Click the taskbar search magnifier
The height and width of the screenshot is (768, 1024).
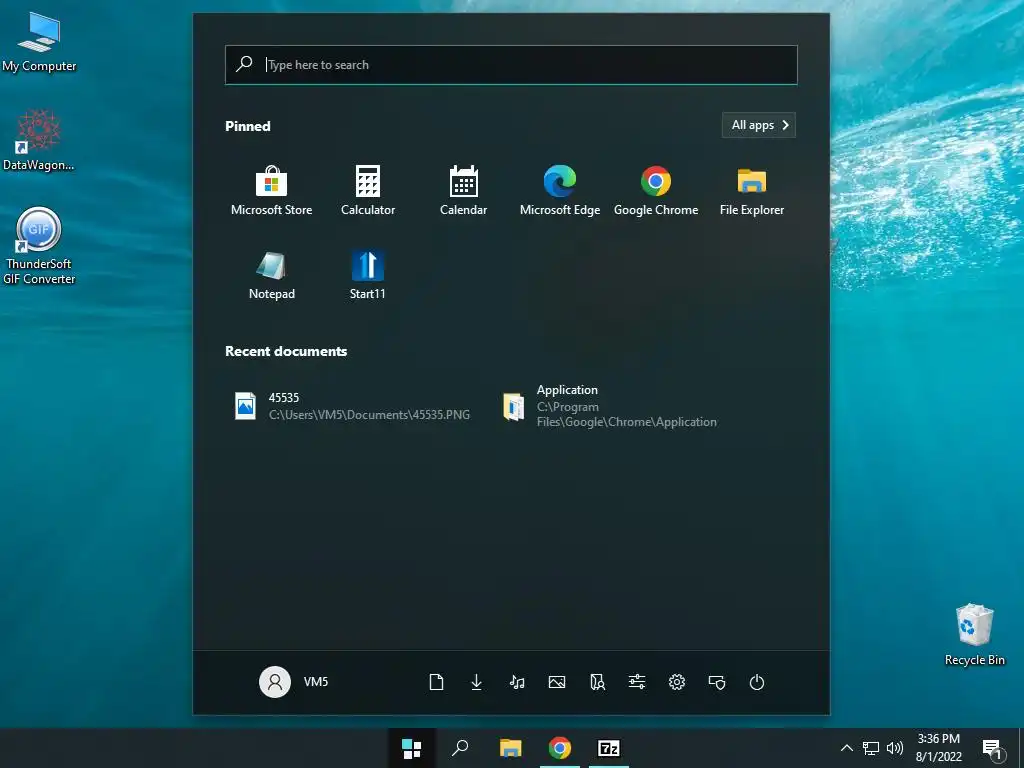click(460, 748)
